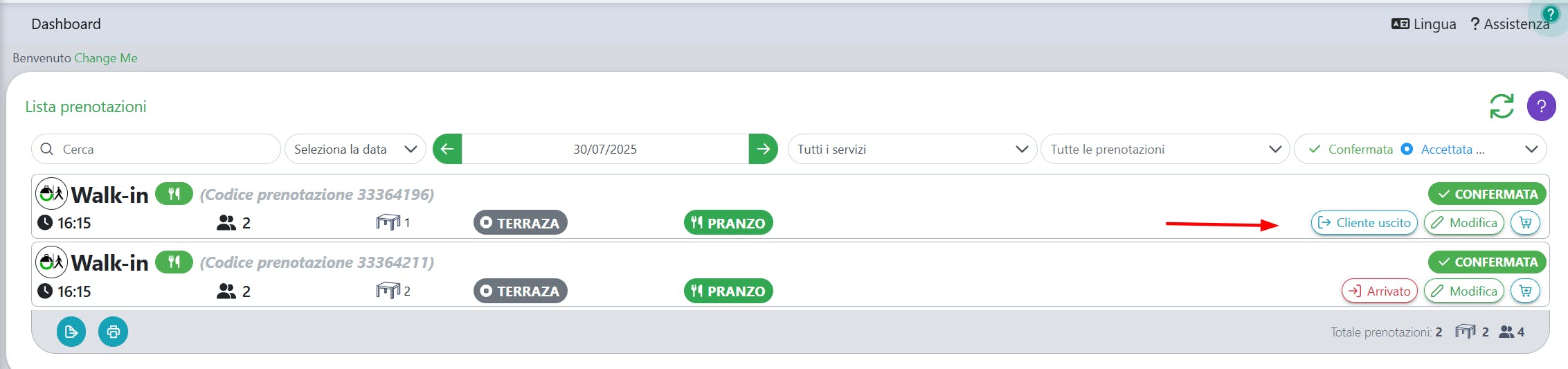Viewport: 1568px width, 369px height.
Task: Open the purple question mark help button
Action: click(1541, 106)
